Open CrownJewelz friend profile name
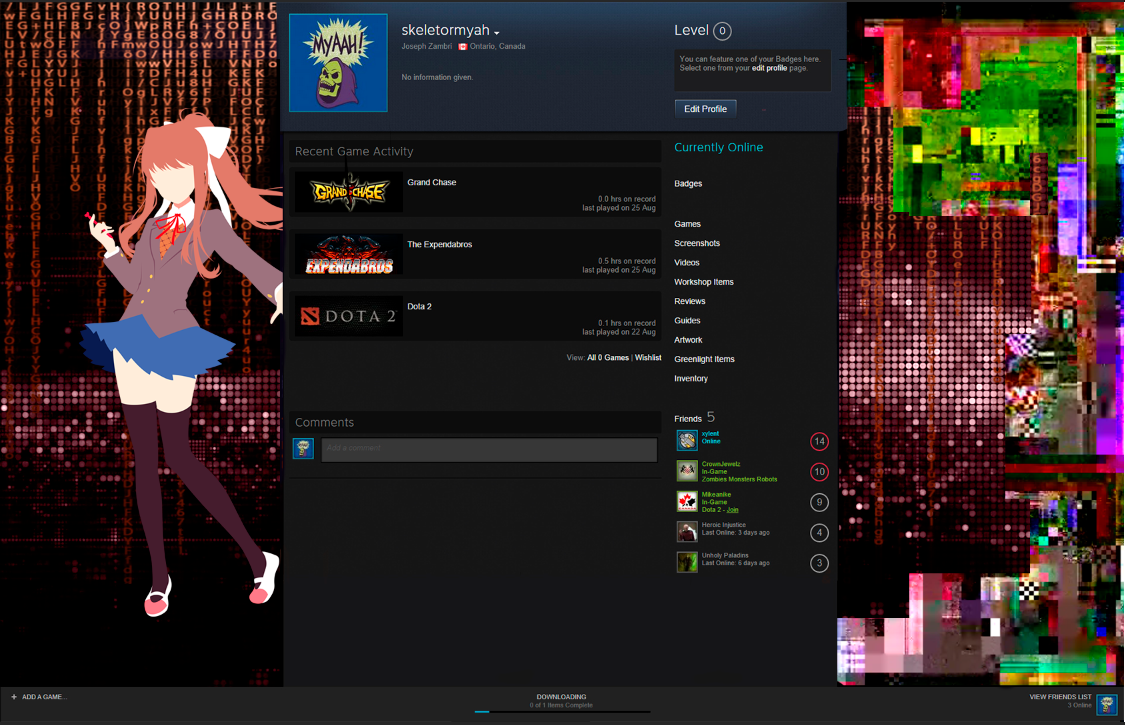The width and height of the screenshot is (1125, 725). pyautogui.click(x=721, y=464)
